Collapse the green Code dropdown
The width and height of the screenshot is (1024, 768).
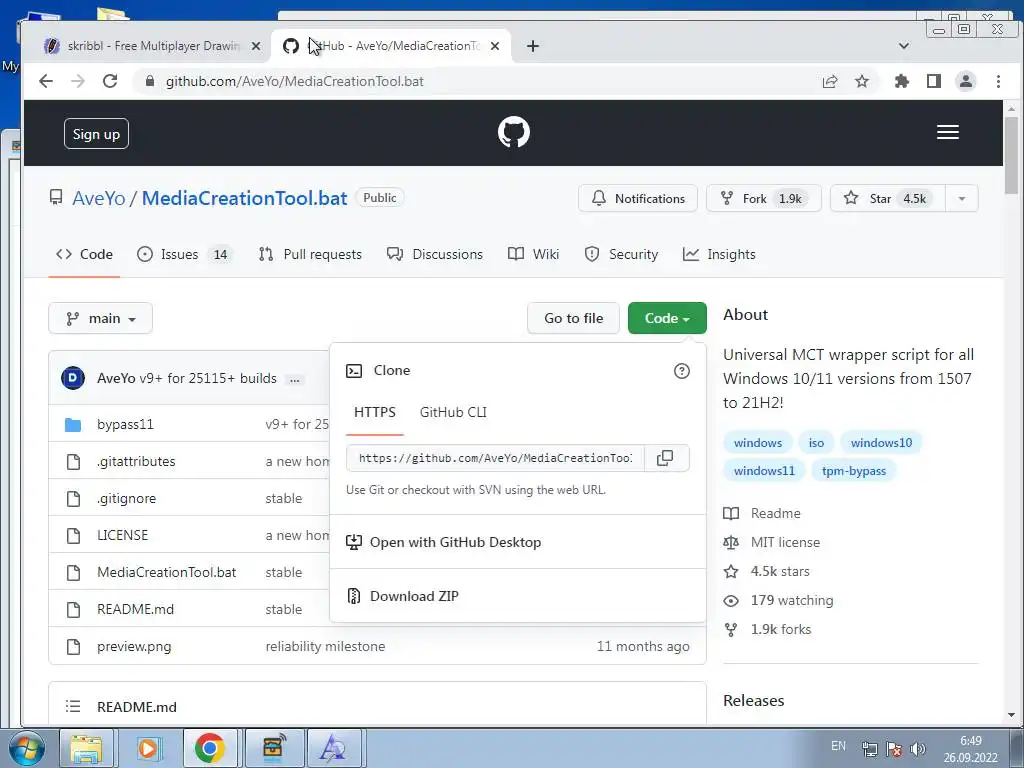click(x=667, y=318)
